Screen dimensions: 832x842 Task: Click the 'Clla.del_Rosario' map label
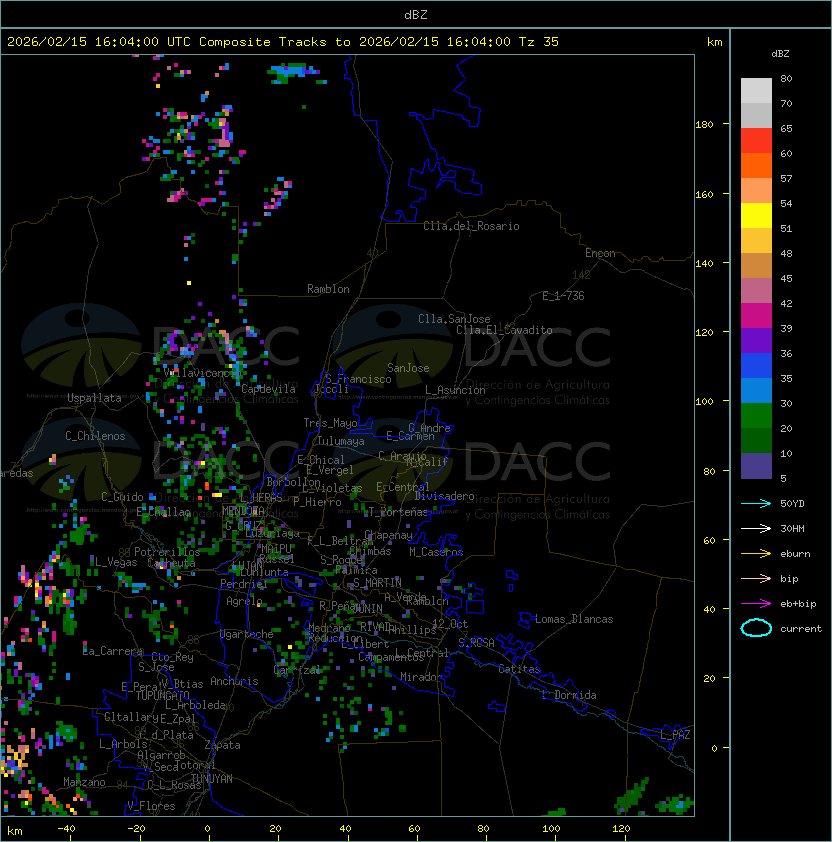coord(471,226)
